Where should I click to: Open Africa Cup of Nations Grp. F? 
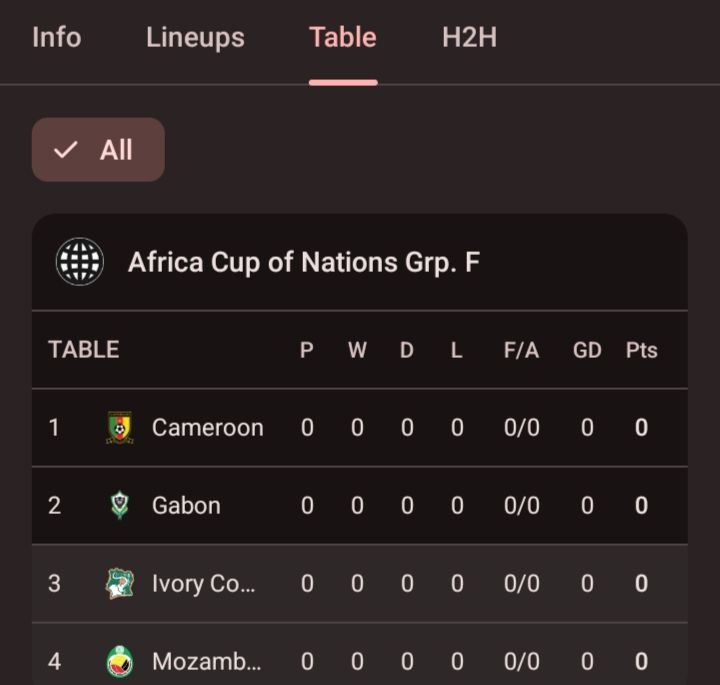coord(304,263)
